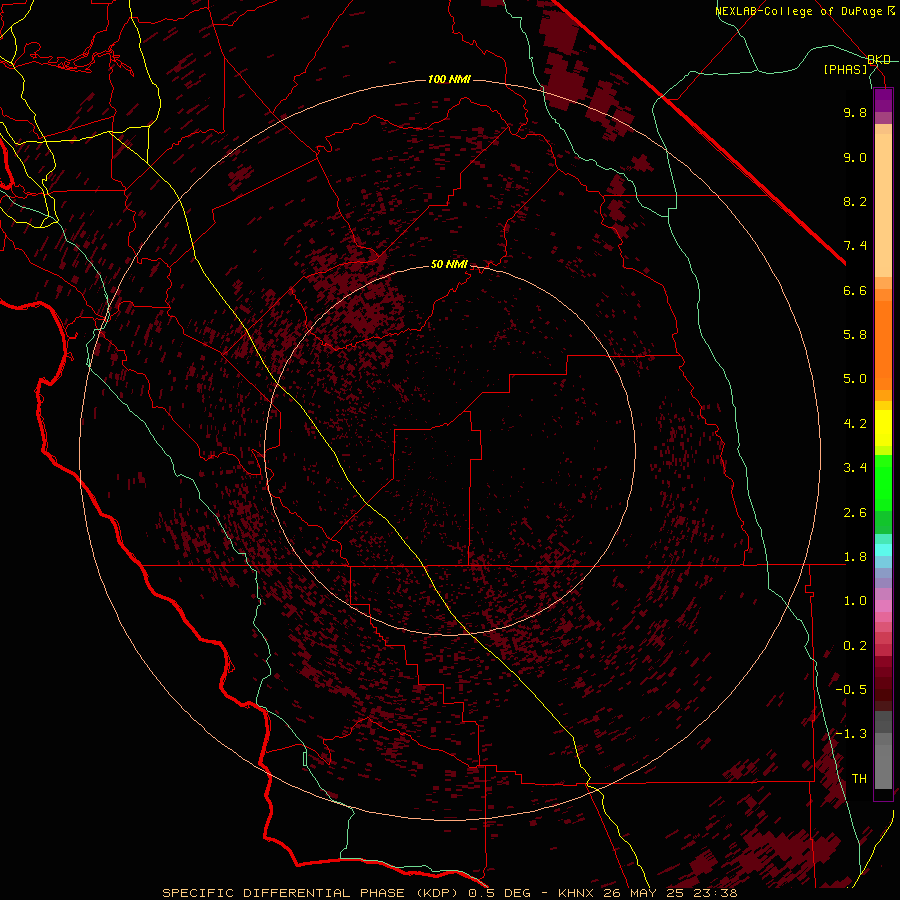Select the 2.6 scale value
Screen dimensions: 900x900
pyautogui.click(x=855, y=513)
